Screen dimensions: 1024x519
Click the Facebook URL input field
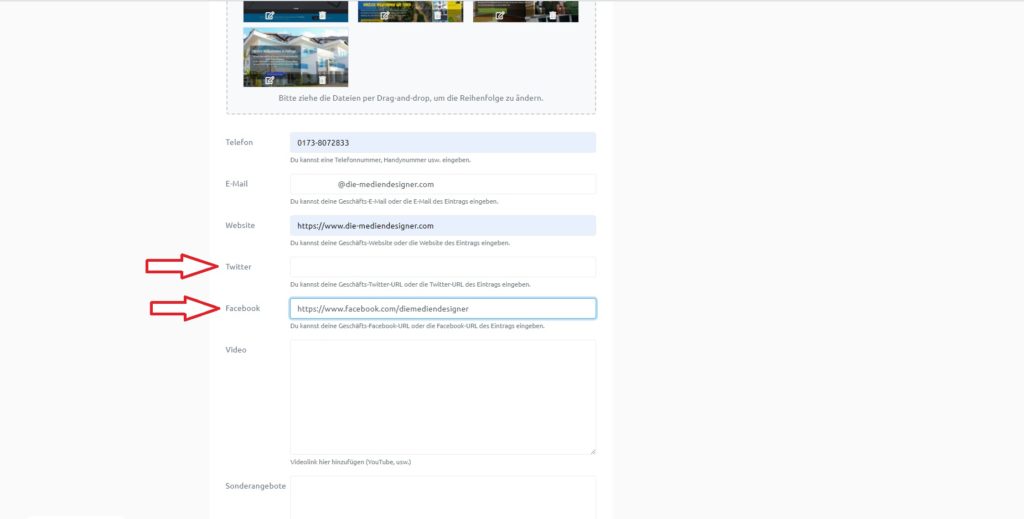coord(442,309)
